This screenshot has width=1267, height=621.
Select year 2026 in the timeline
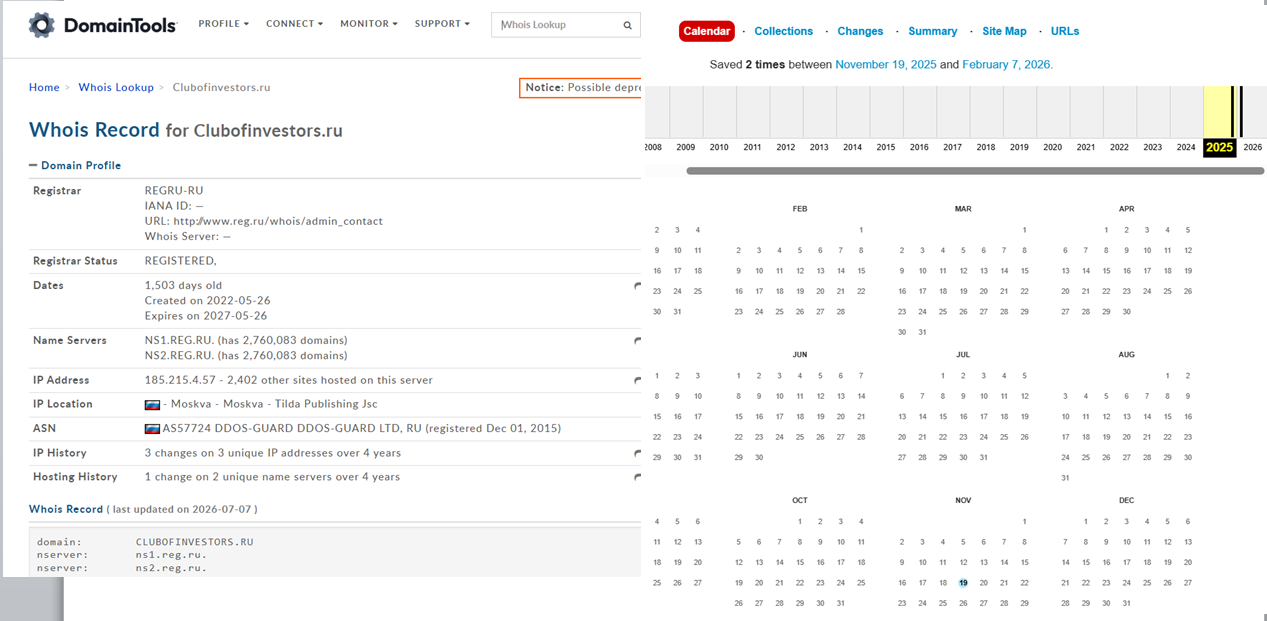(x=1252, y=148)
